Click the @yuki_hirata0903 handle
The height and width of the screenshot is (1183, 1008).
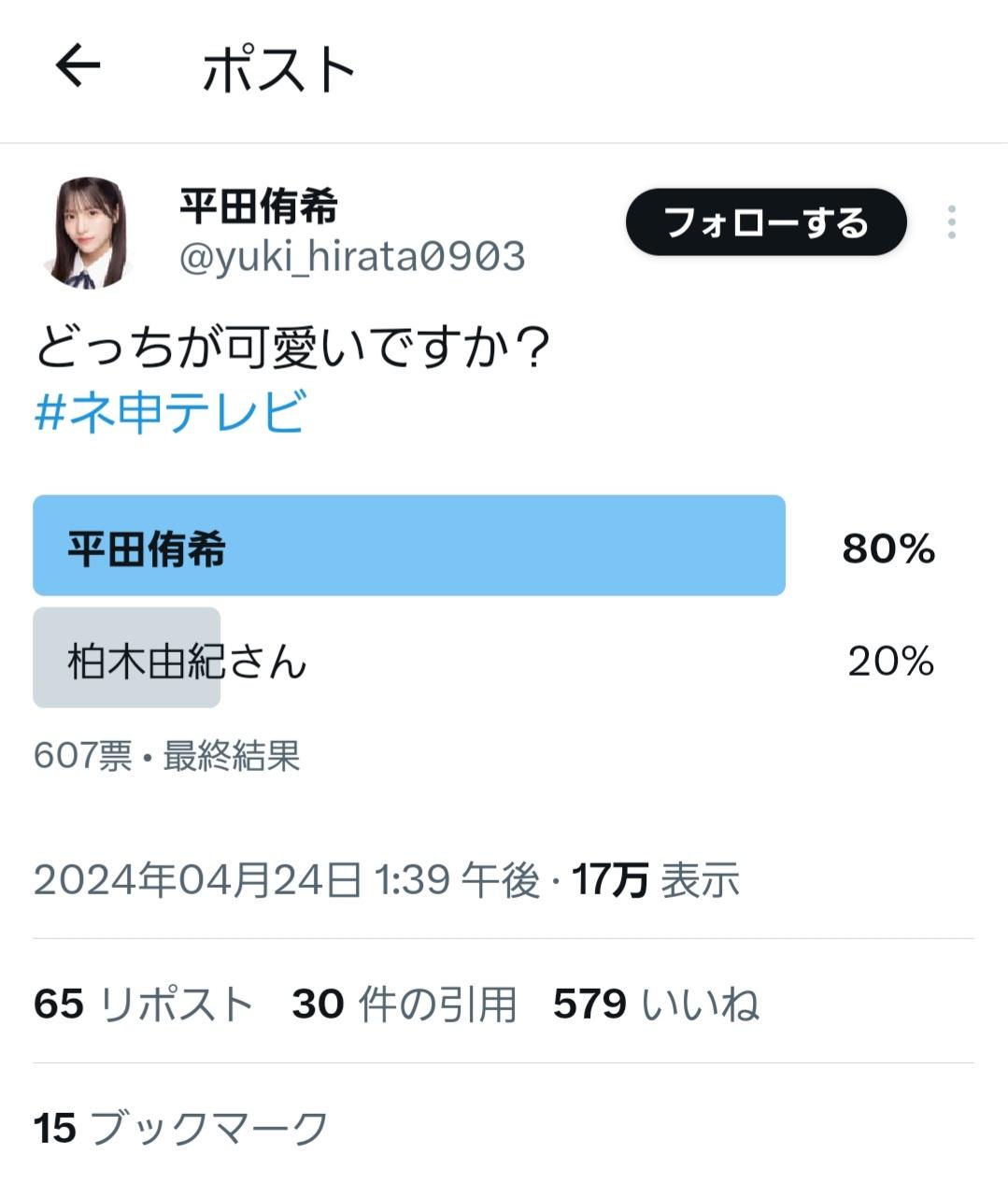click(x=352, y=256)
